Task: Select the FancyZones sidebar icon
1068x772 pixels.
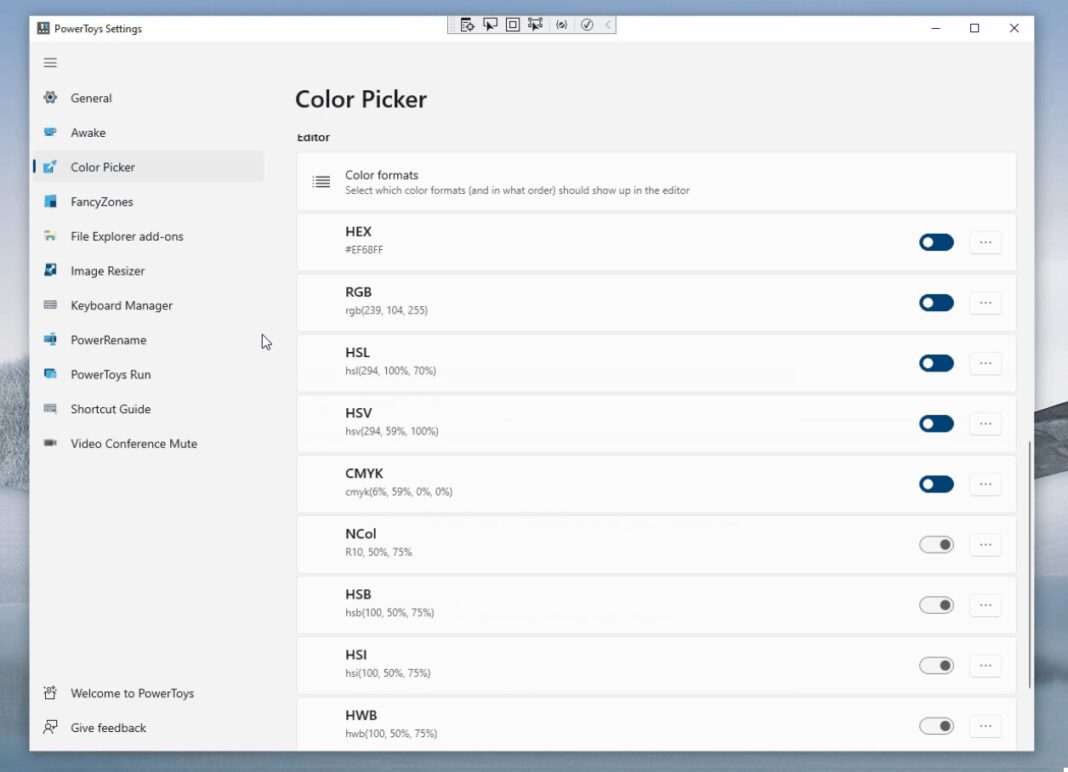Action: [x=50, y=201]
